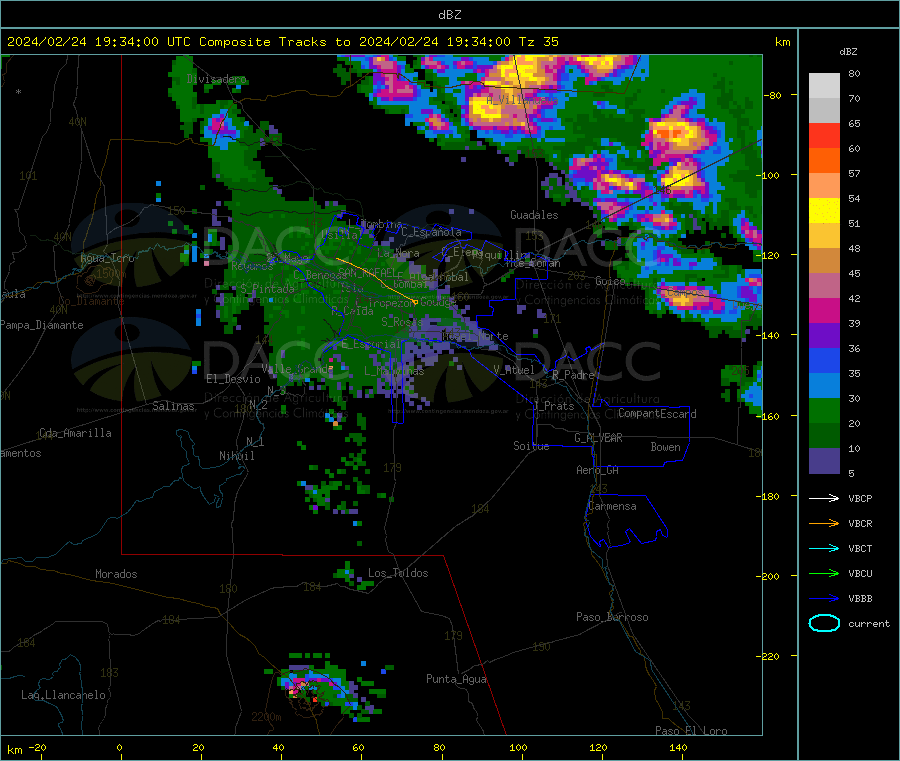Click the 0 km horizontal axis tick
Image resolution: width=900 pixels, height=761 pixels.
point(119,748)
